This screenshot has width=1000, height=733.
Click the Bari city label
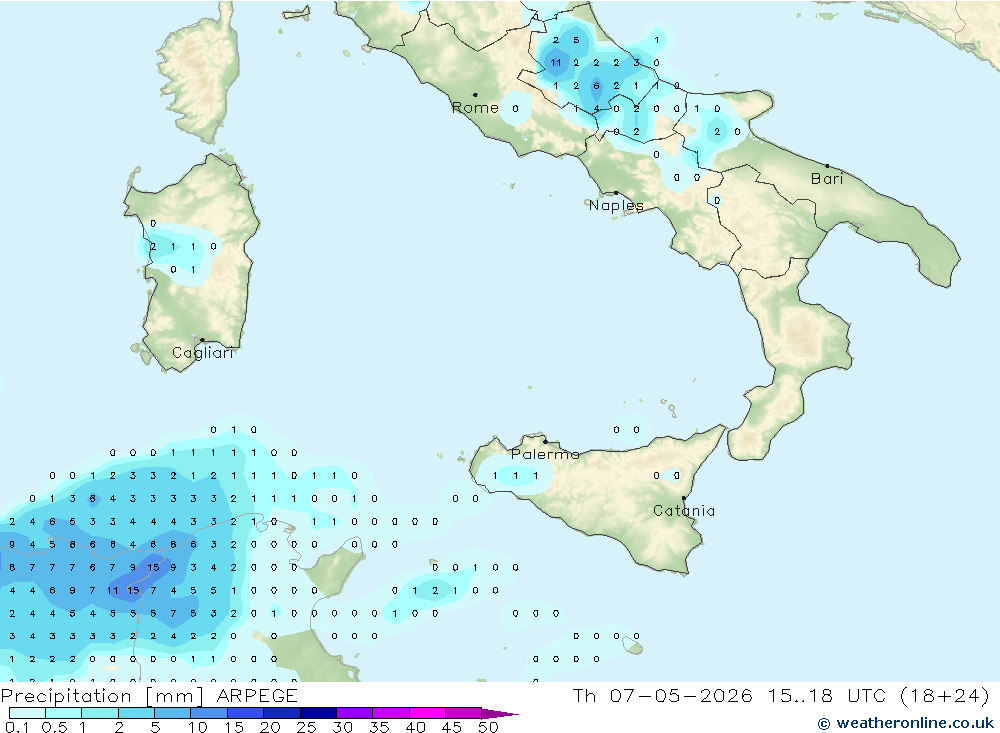click(x=827, y=179)
